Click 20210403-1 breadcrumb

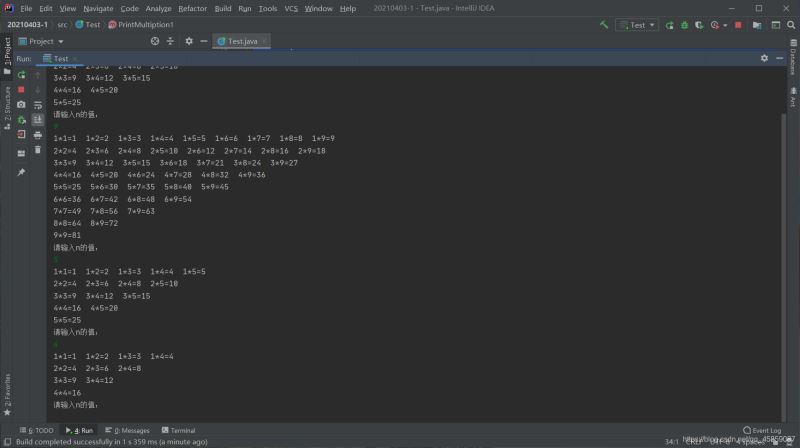click(28, 24)
